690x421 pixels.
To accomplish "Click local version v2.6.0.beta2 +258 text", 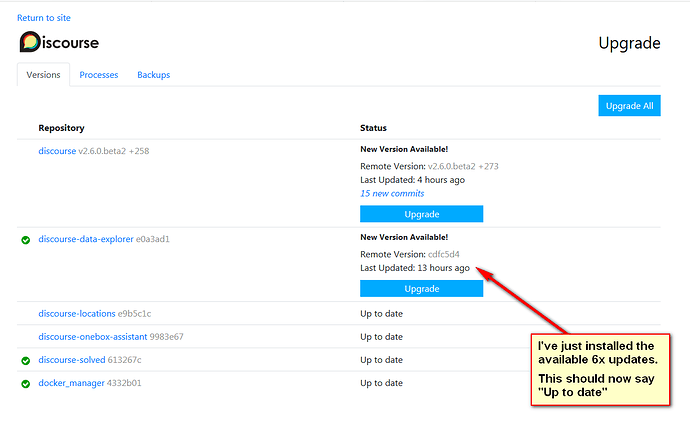I will (x=114, y=151).
